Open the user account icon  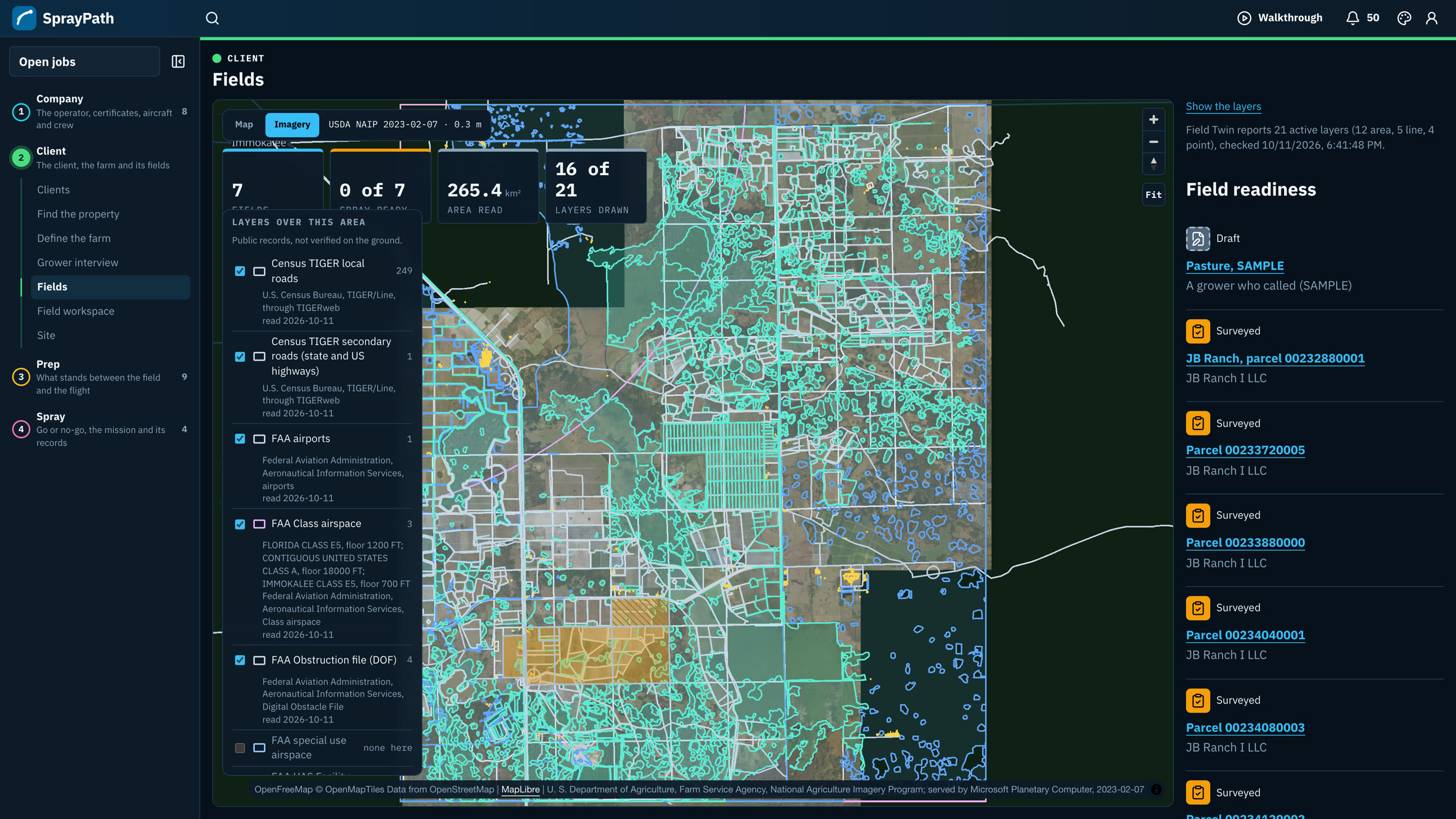tap(1432, 18)
